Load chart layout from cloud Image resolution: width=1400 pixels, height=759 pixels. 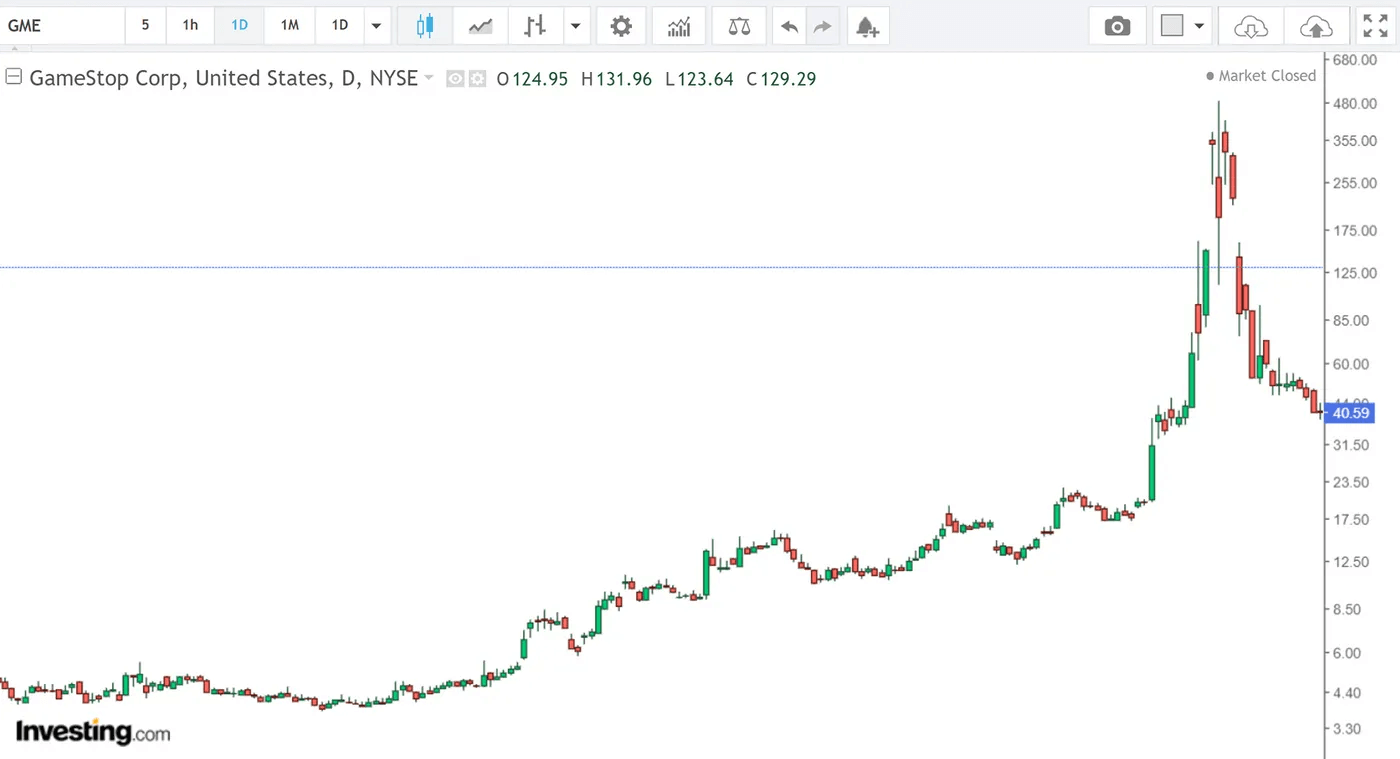(1250, 26)
